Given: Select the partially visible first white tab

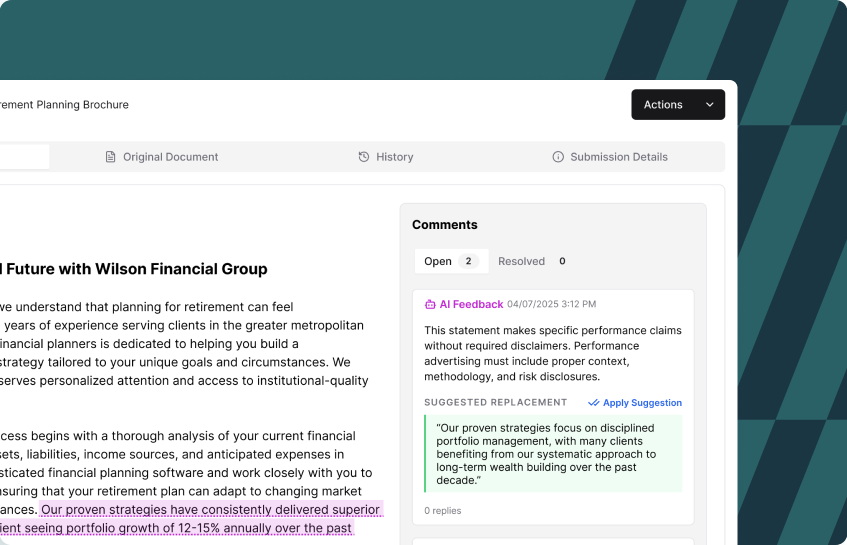Looking at the screenshot, I should [x=24, y=157].
